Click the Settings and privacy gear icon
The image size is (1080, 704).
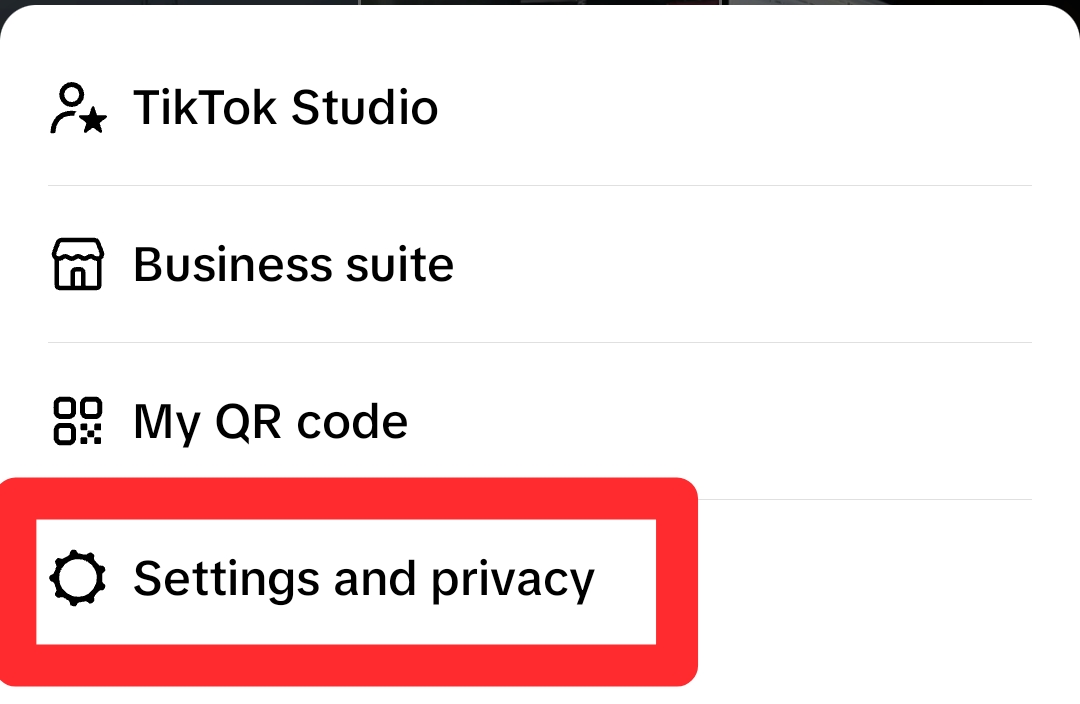78,578
